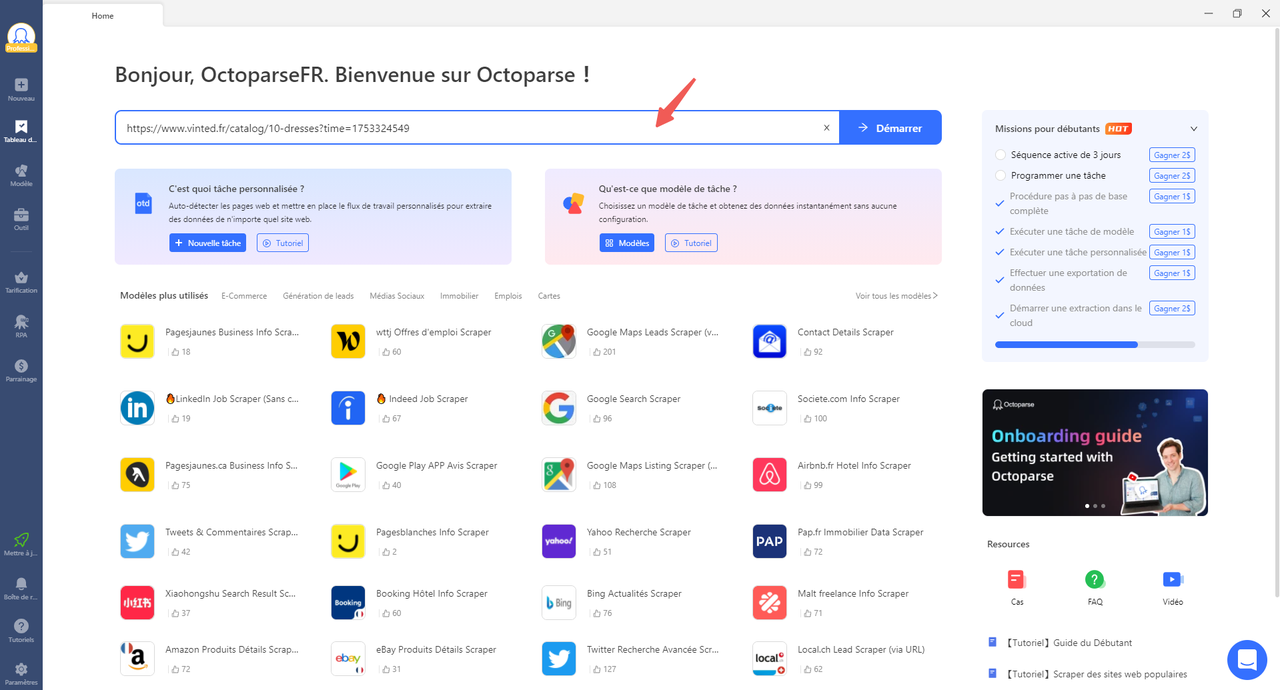The height and width of the screenshot is (690, 1280).
Task: Open the chat support bubble icon
Action: click(1246, 660)
